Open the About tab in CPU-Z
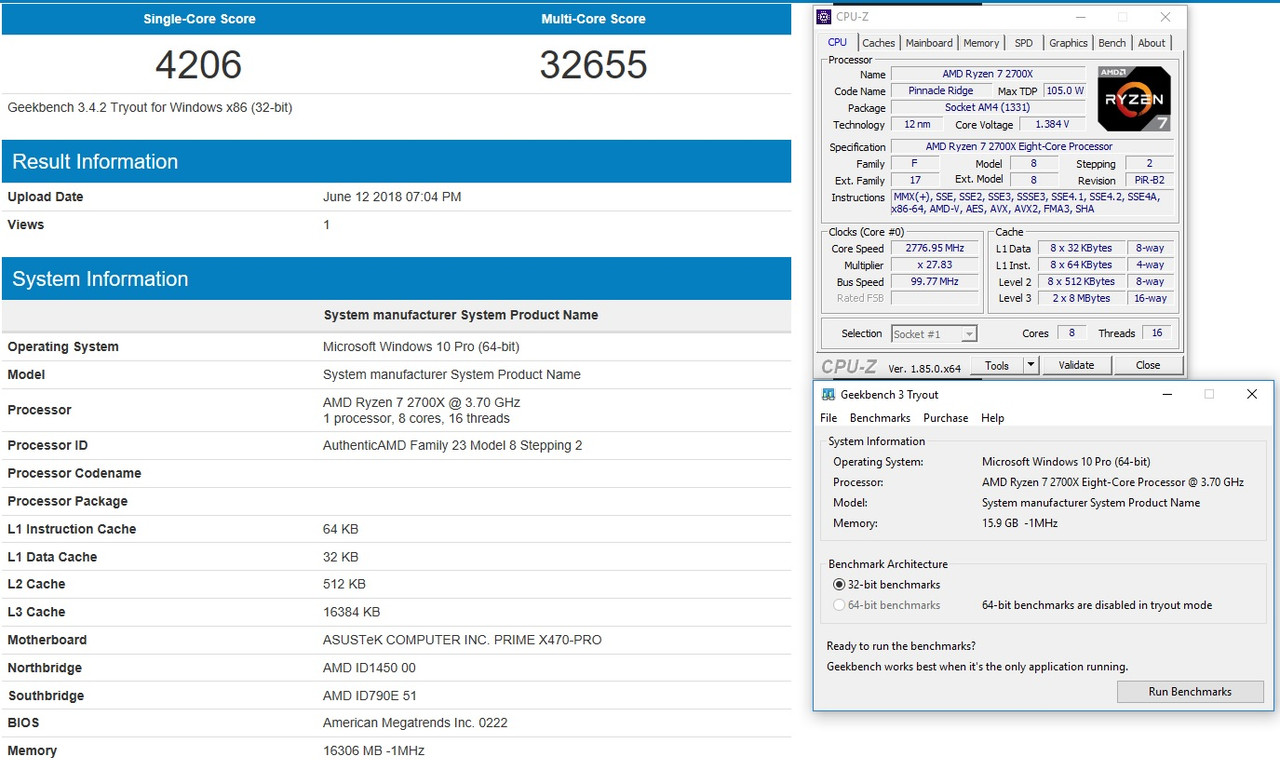Viewport: 1280px width, 772px height. click(1152, 43)
